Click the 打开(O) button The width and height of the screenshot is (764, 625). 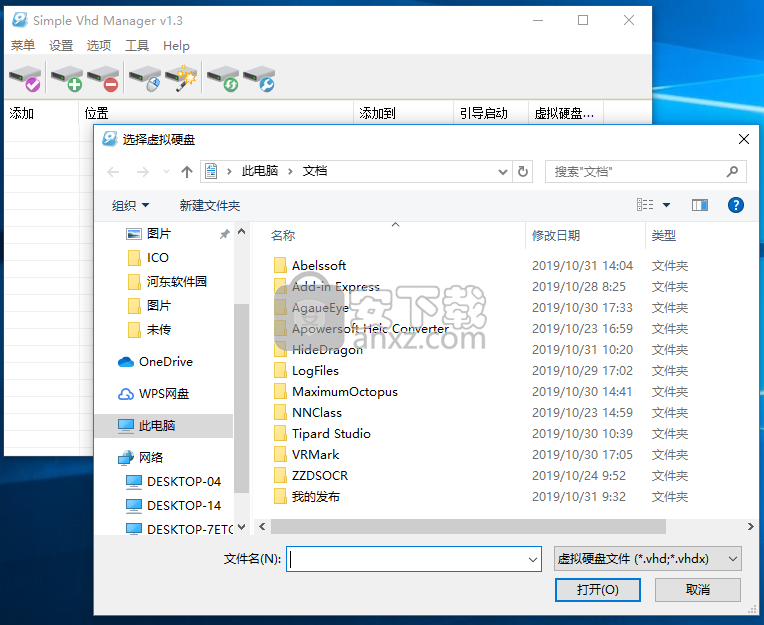(597, 590)
